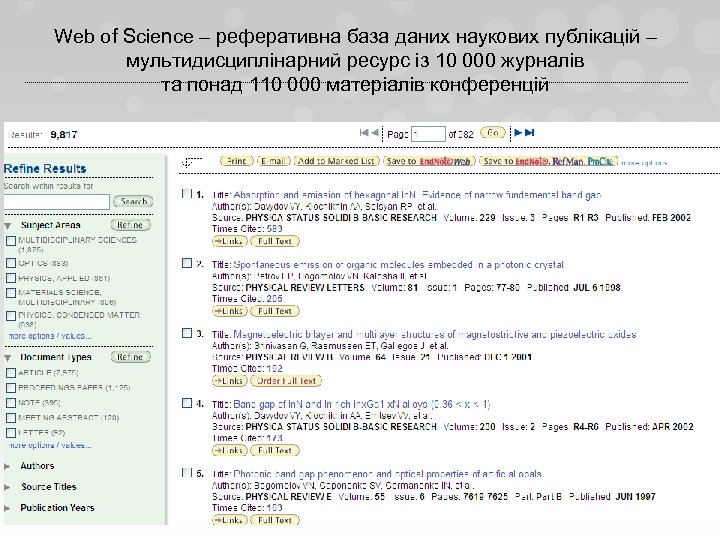Click Links button under result 3

230,381
